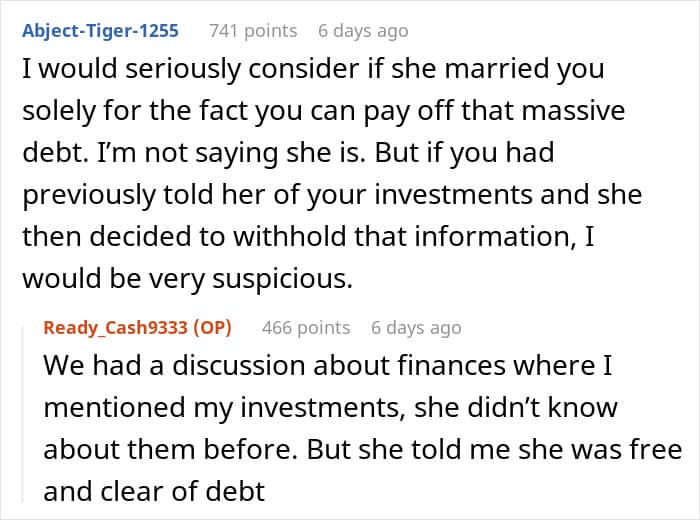Click reply line 'about them before. But she told'
This screenshot has height=520, width=700.
[x=362, y=449]
